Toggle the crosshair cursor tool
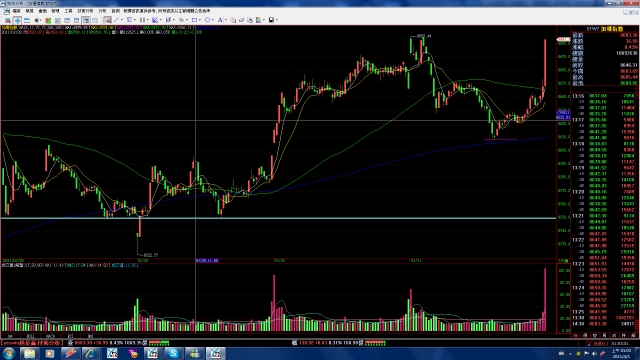640x360 pixels. (18, 20)
